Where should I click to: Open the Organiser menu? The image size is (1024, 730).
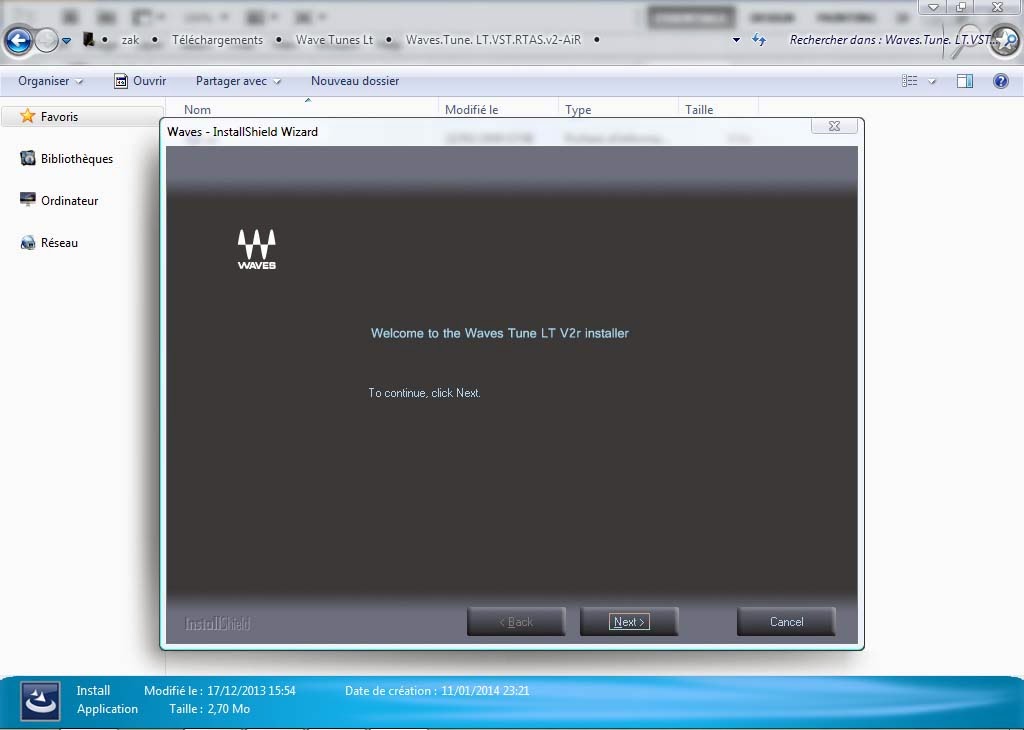click(50, 81)
